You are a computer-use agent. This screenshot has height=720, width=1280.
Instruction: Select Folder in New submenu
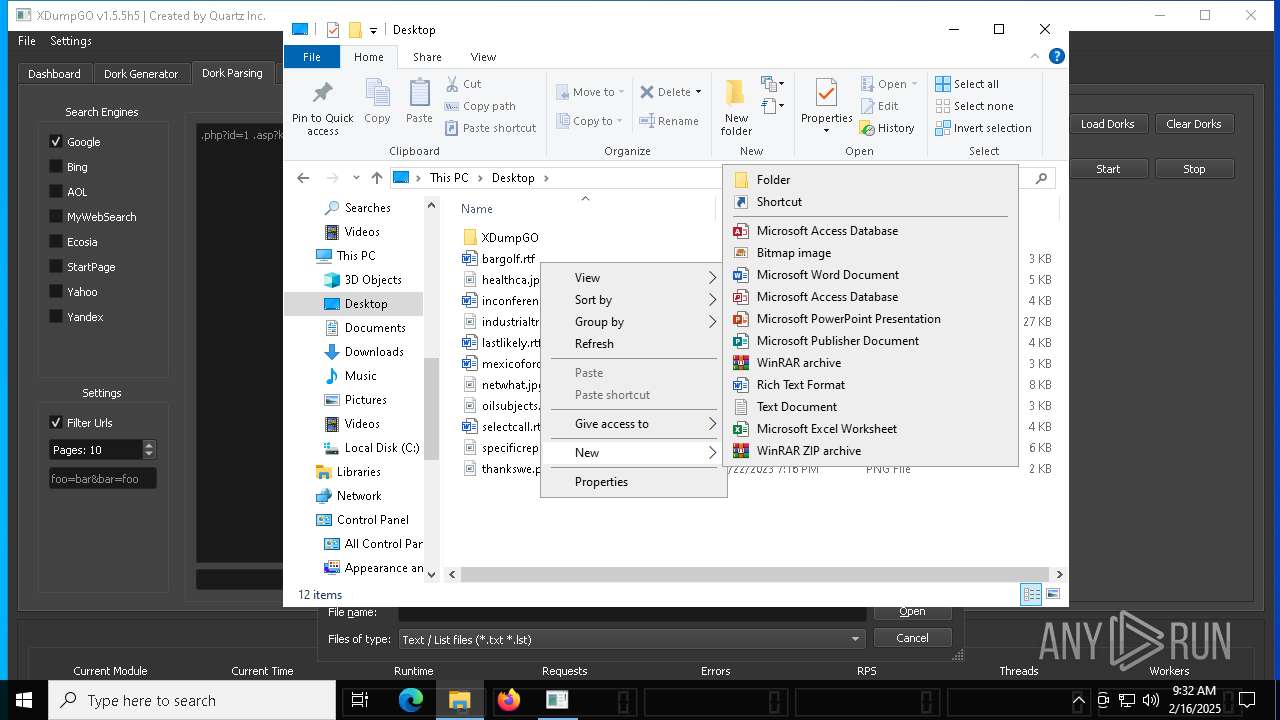(x=870, y=180)
